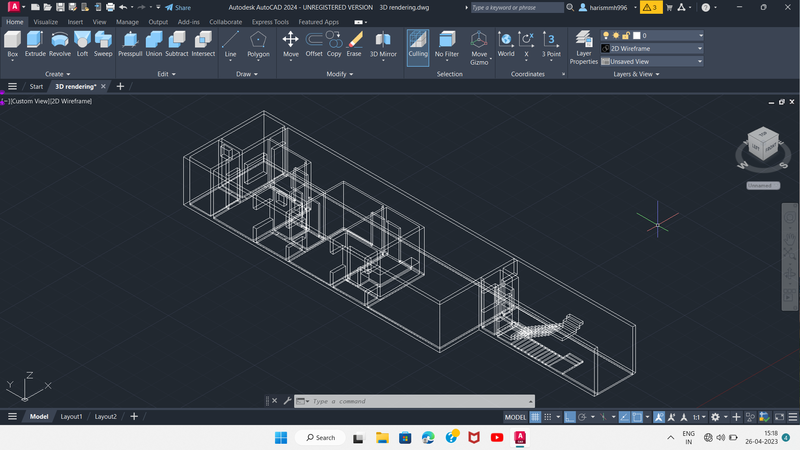Screen dimensions: 800x450
Task: Open the yellow warning notifications button
Action: [x=651, y=7]
